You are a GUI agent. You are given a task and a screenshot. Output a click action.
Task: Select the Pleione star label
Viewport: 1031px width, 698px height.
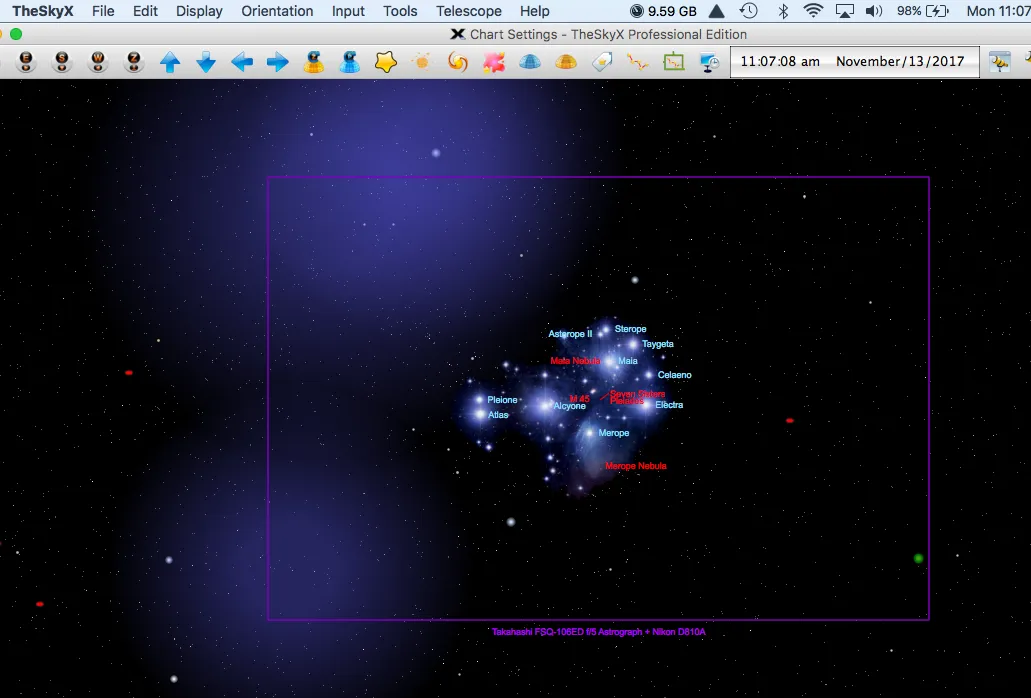coord(502,400)
